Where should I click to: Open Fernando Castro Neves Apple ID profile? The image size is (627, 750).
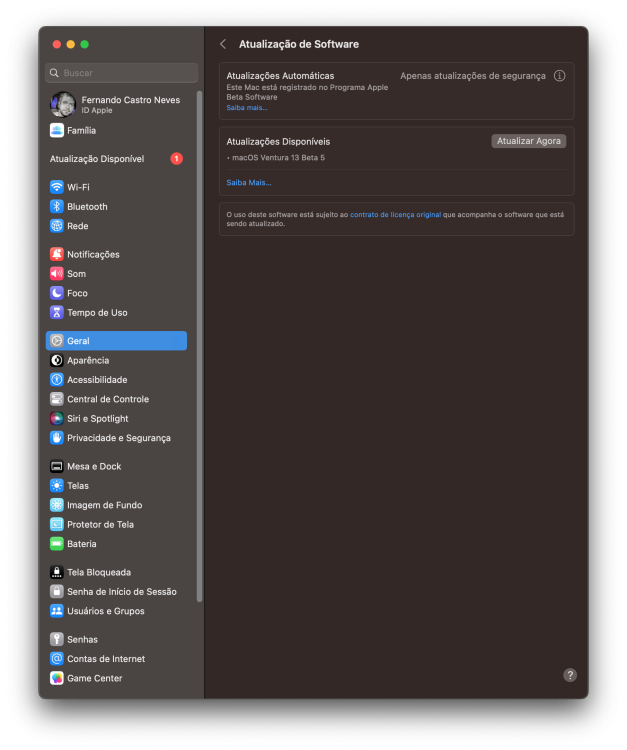click(116, 104)
